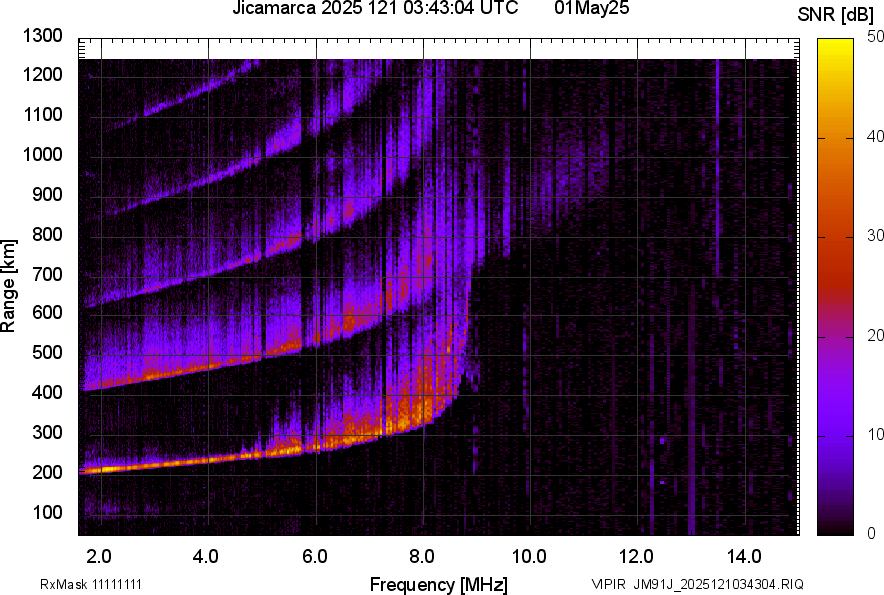
Task: Click the plot title "Jicamarca 2025 121 03:43:04 UTC"
Action: 375,8
